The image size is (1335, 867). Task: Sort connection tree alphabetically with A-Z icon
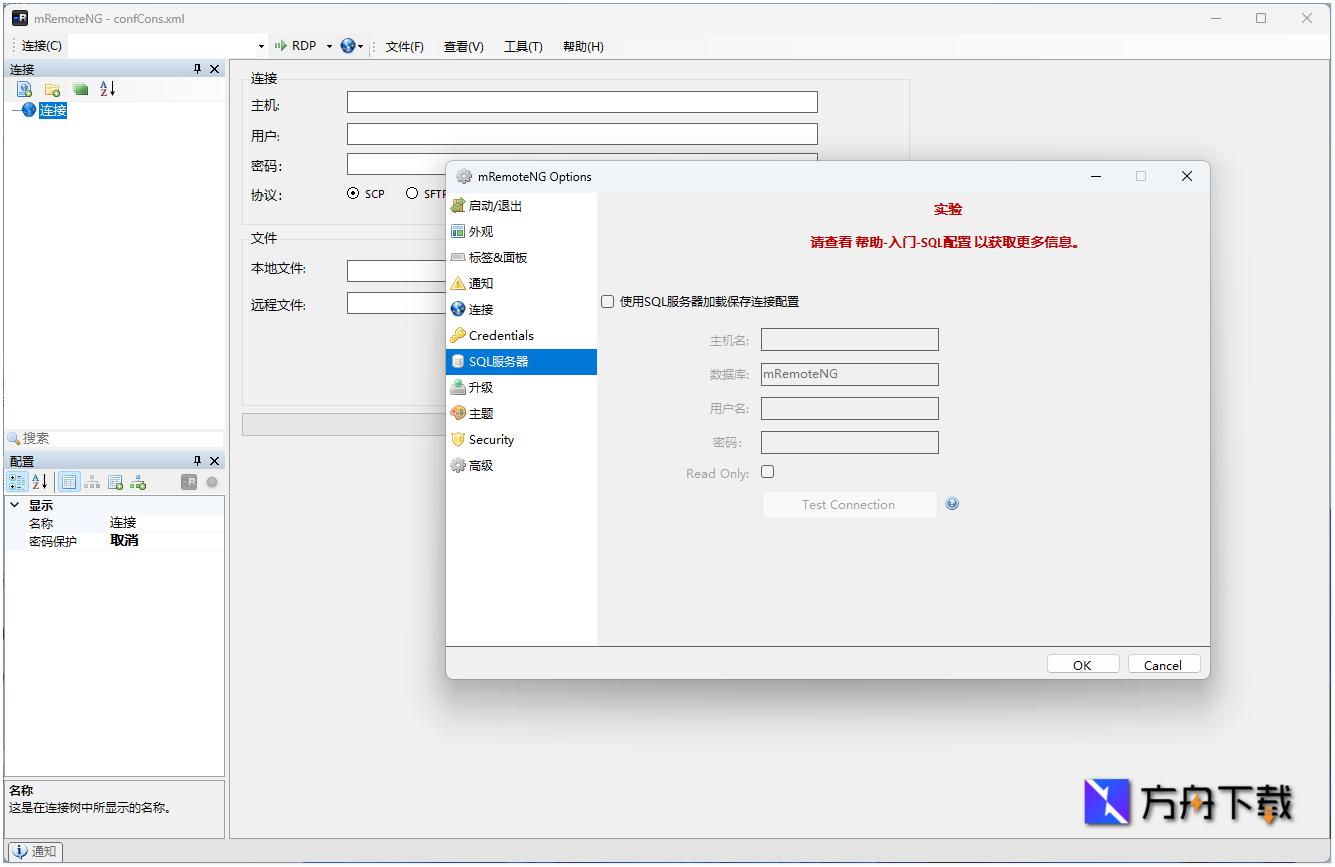(x=108, y=89)
